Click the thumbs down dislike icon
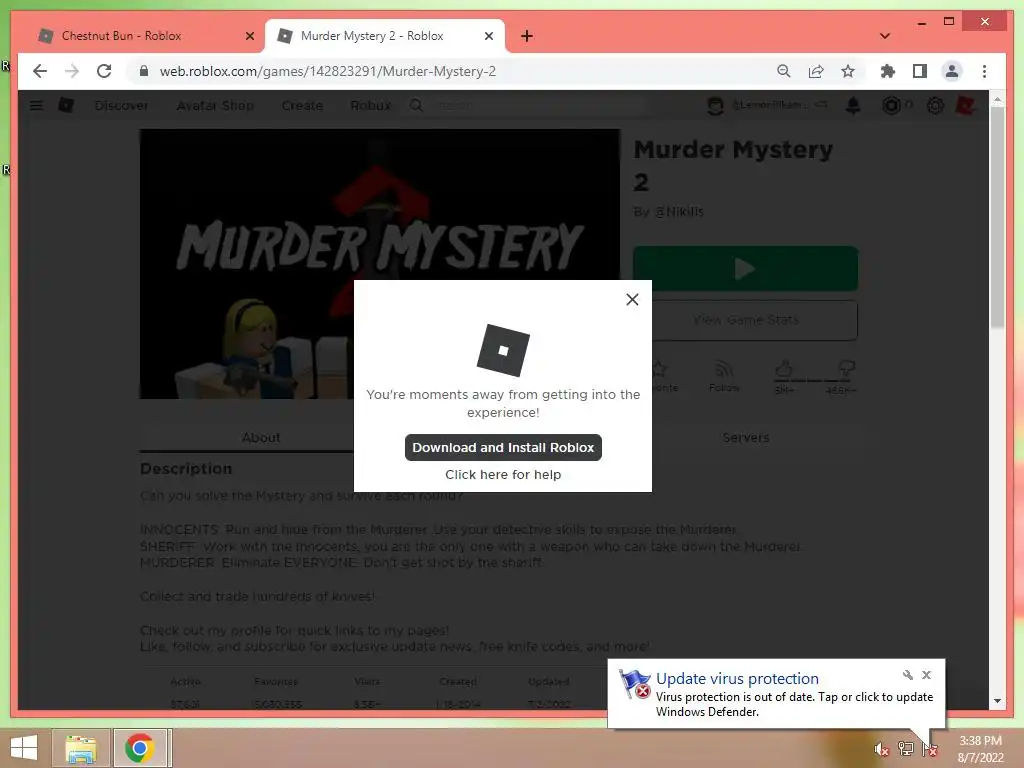1024x768 pixels. (x=845, y=369)
